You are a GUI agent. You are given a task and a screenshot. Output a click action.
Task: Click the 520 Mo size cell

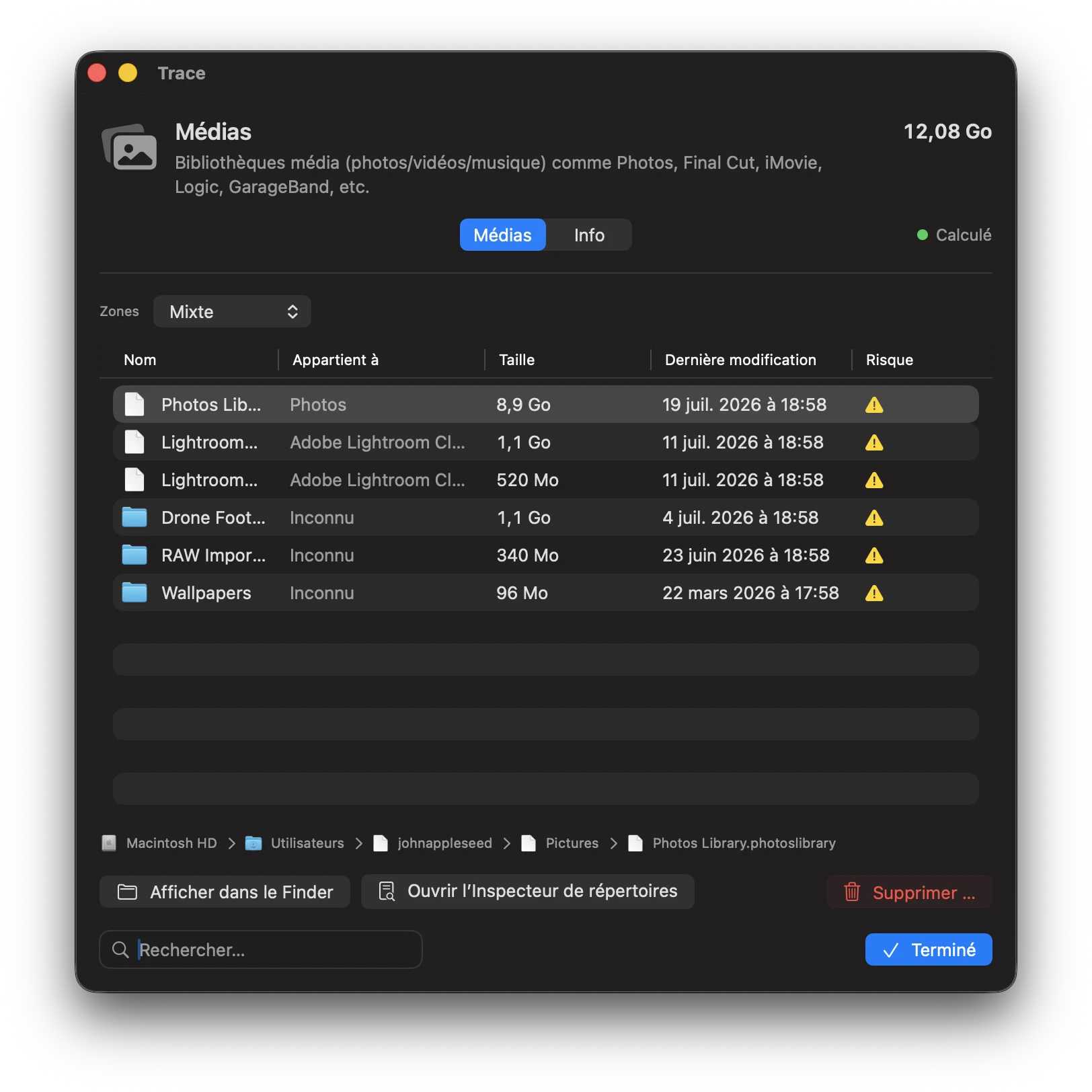point(527,479)
